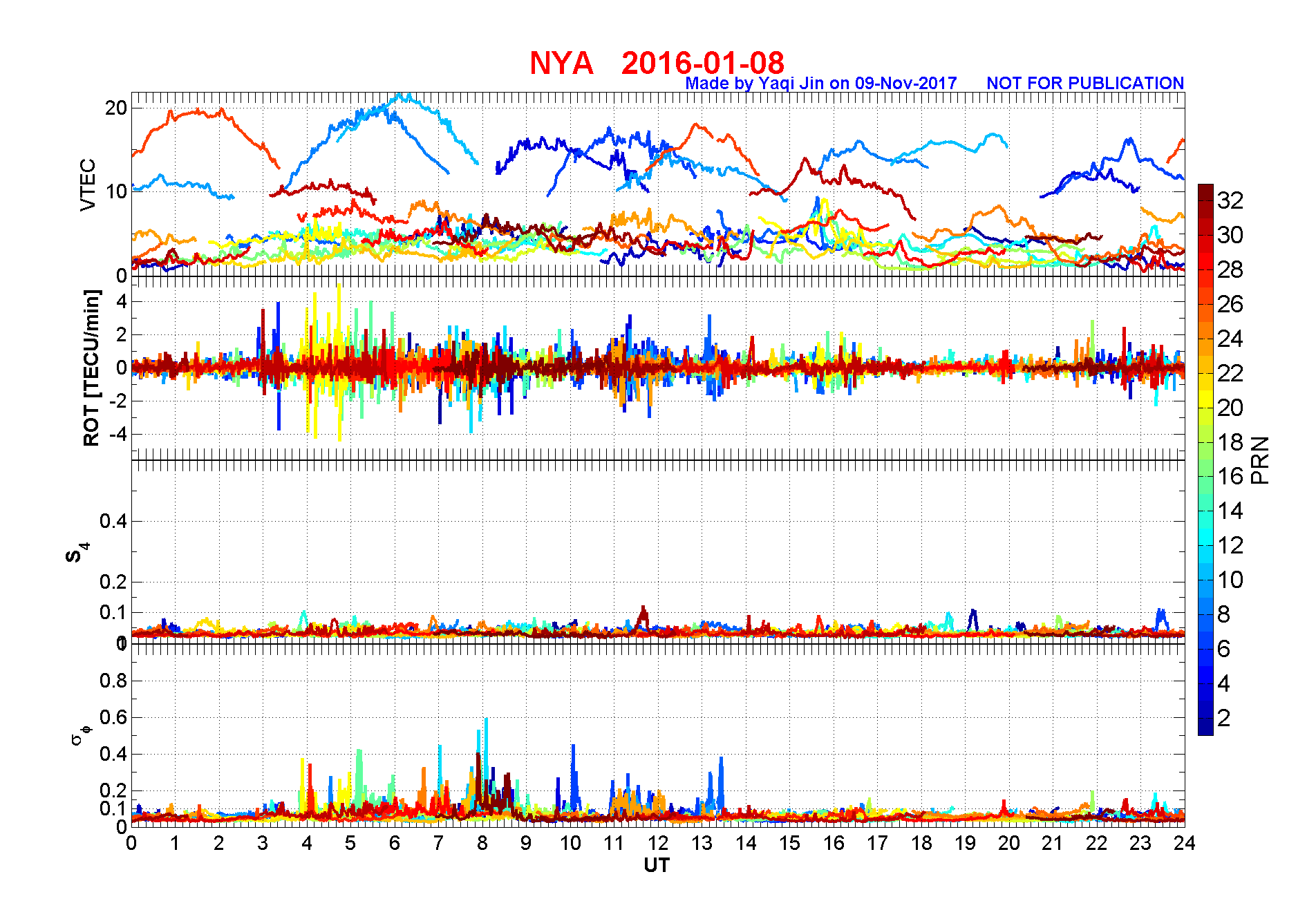The width and height of the screenshot is (1316, 919).
Task: Click the "Made by Yaqi Jin on 09-Nov-2017" text
Action: pyautogui.click(x=821, y=84)
